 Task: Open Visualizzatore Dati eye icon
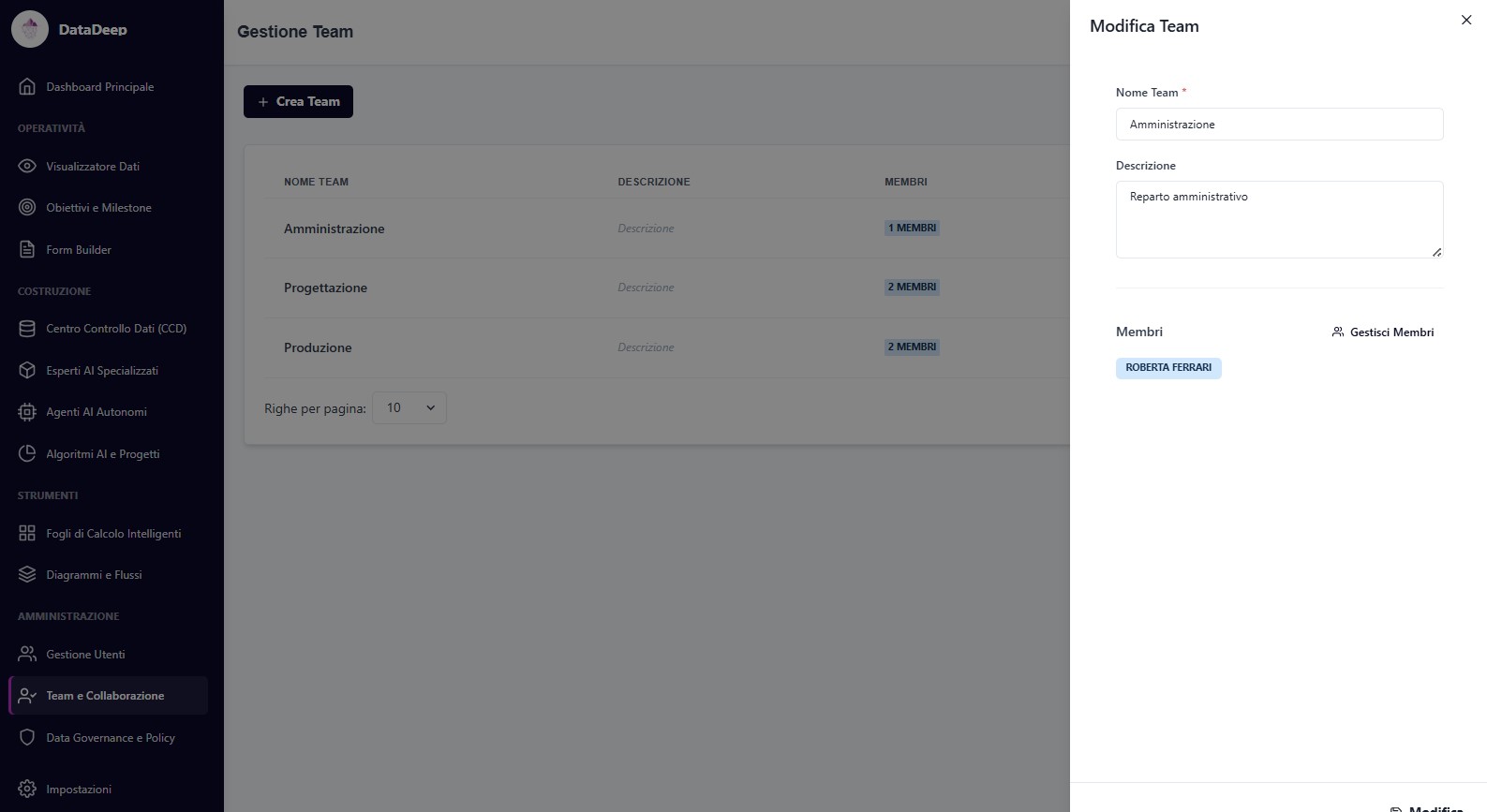(x=27, y=167)
